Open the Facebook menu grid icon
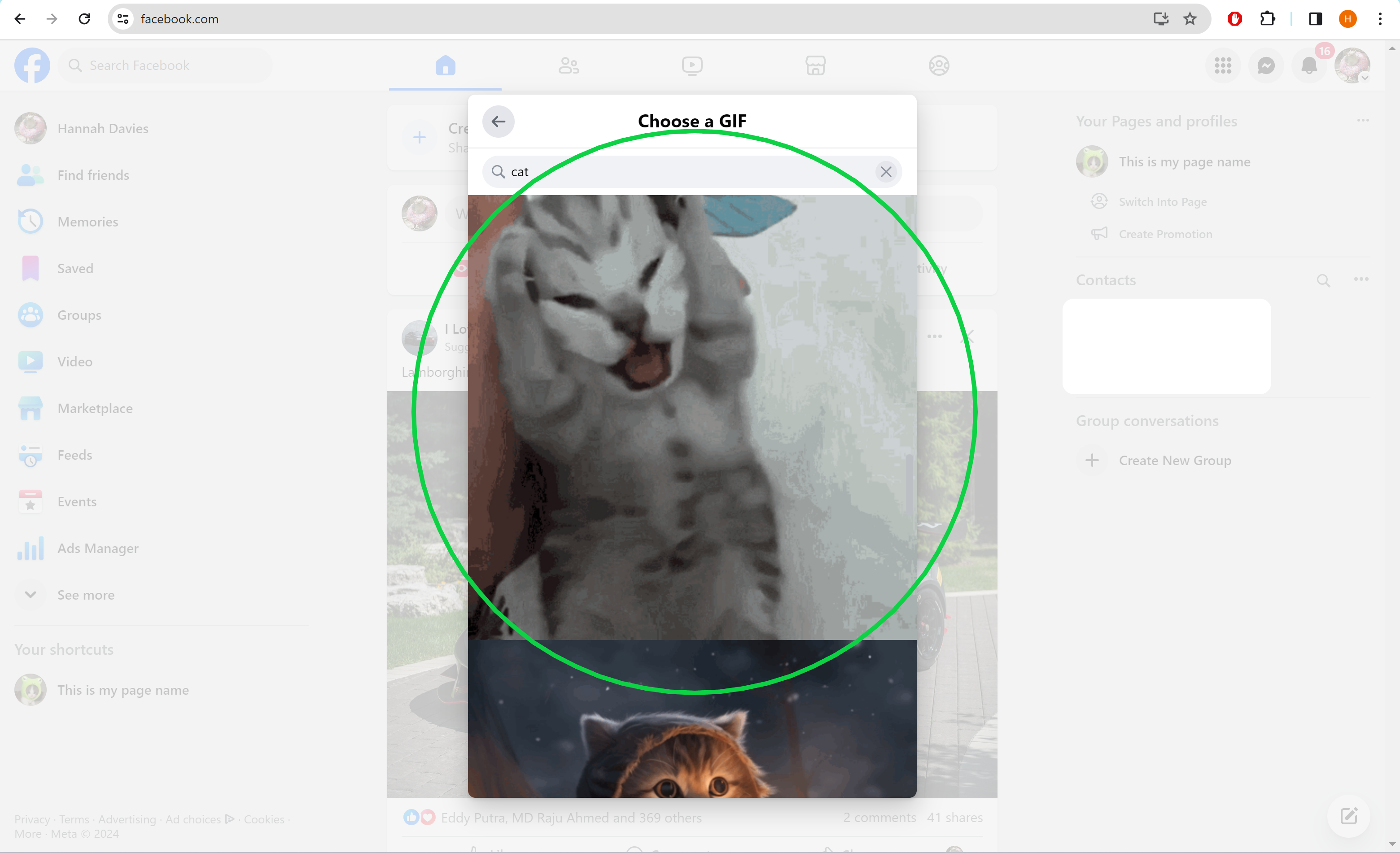The width and height of the screenshot is (1400, 853). 1223,65
